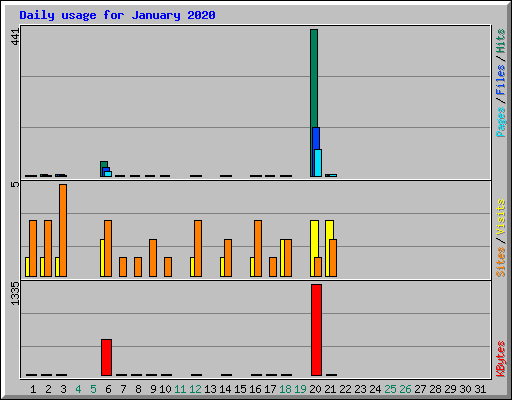
Task: Click the orange Sites bar for day 7
Action: point(123,267)
